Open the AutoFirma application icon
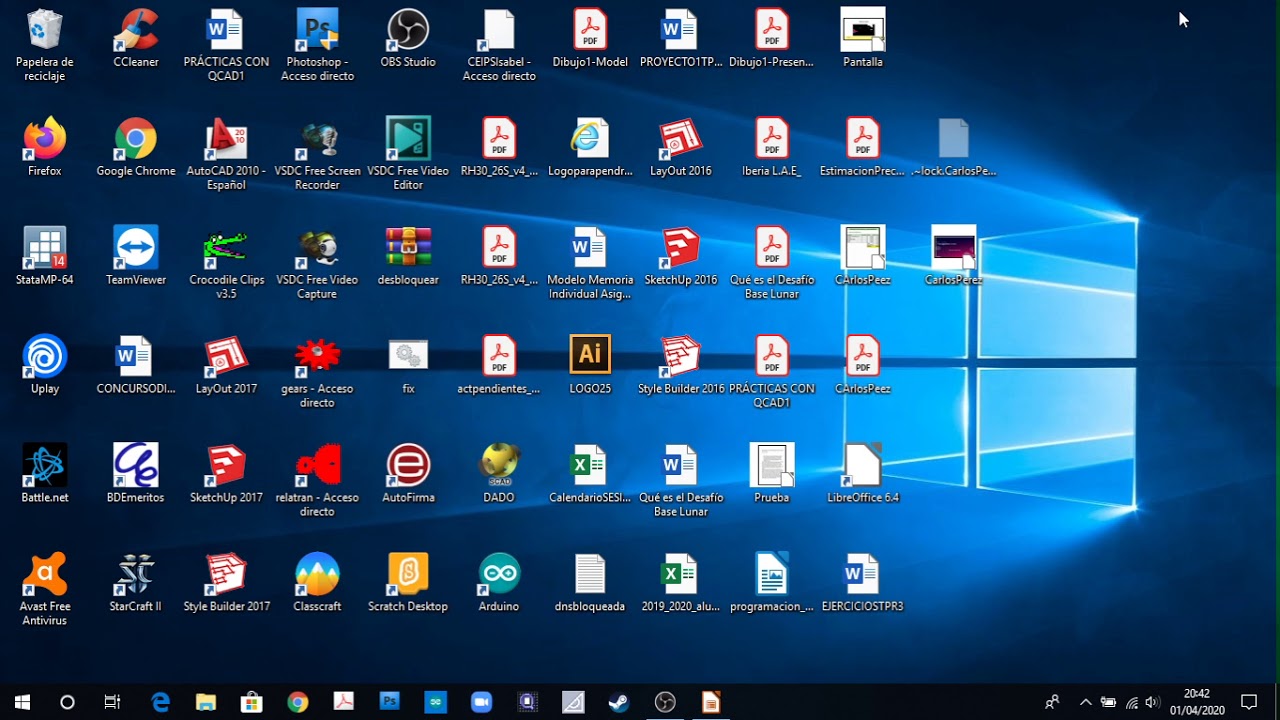The width and height of the screenshot is (1280, 720). click(408, 466)
